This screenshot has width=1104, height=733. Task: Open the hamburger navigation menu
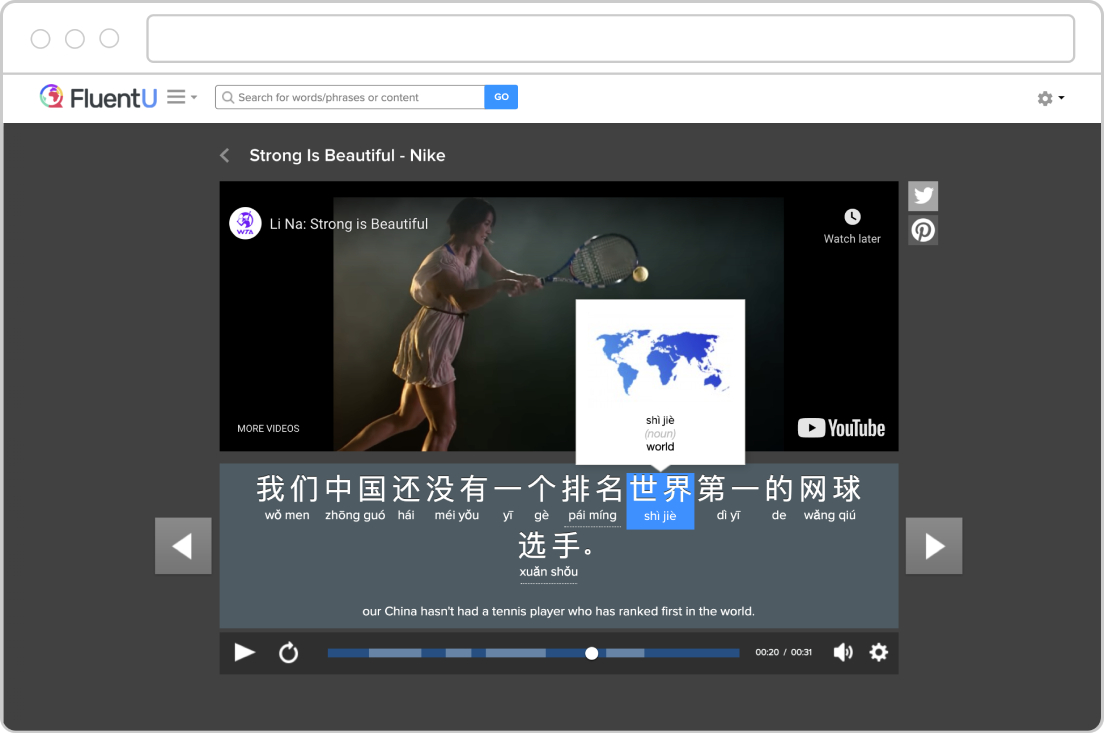click(x=175, y=97)
